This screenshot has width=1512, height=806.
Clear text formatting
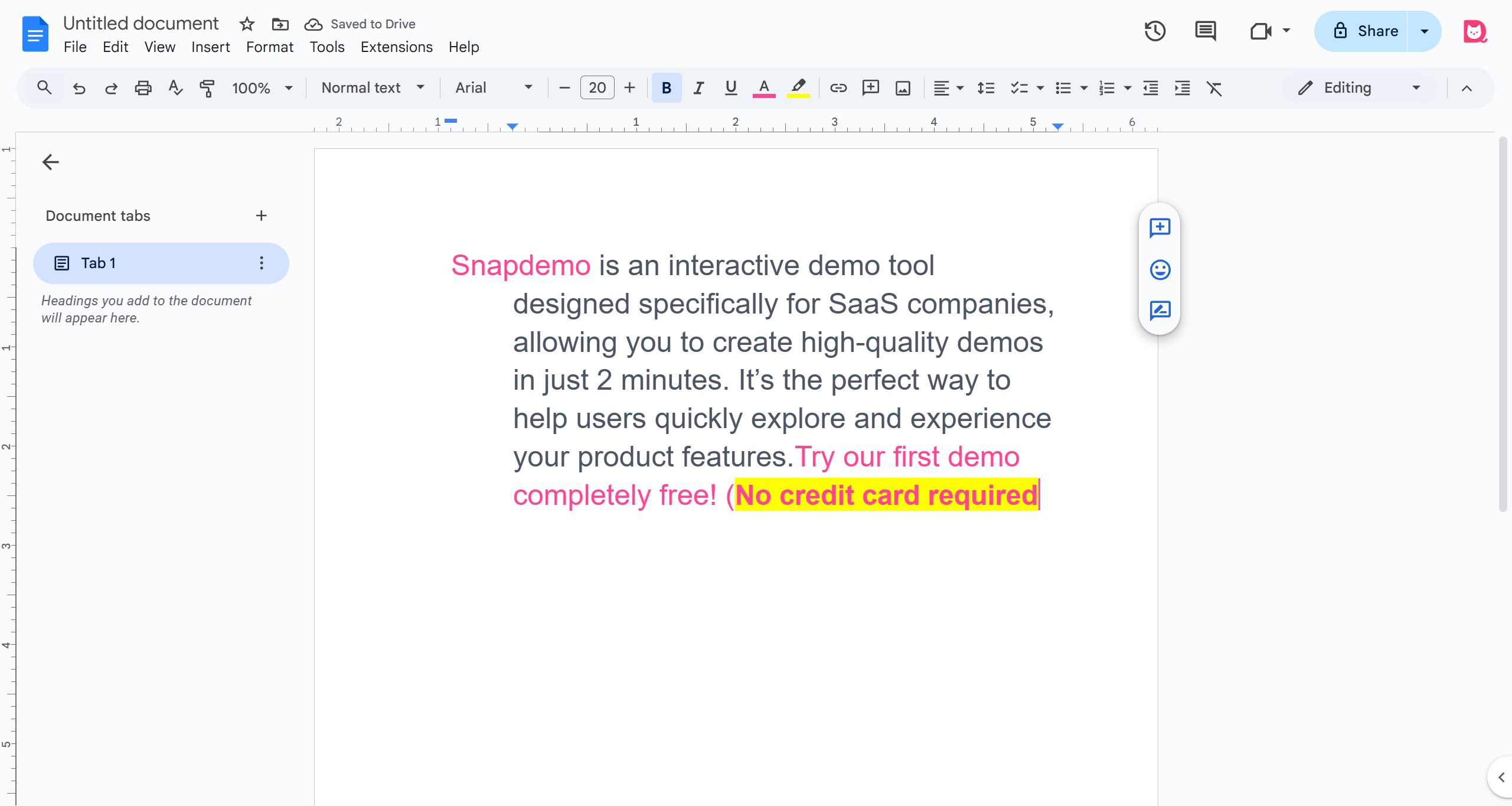(x=1214, y=88)
